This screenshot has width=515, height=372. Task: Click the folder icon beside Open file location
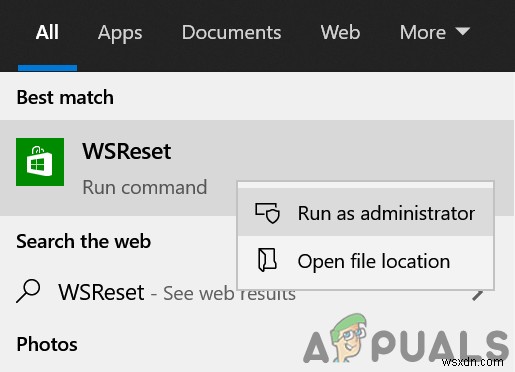coord(267,260)
